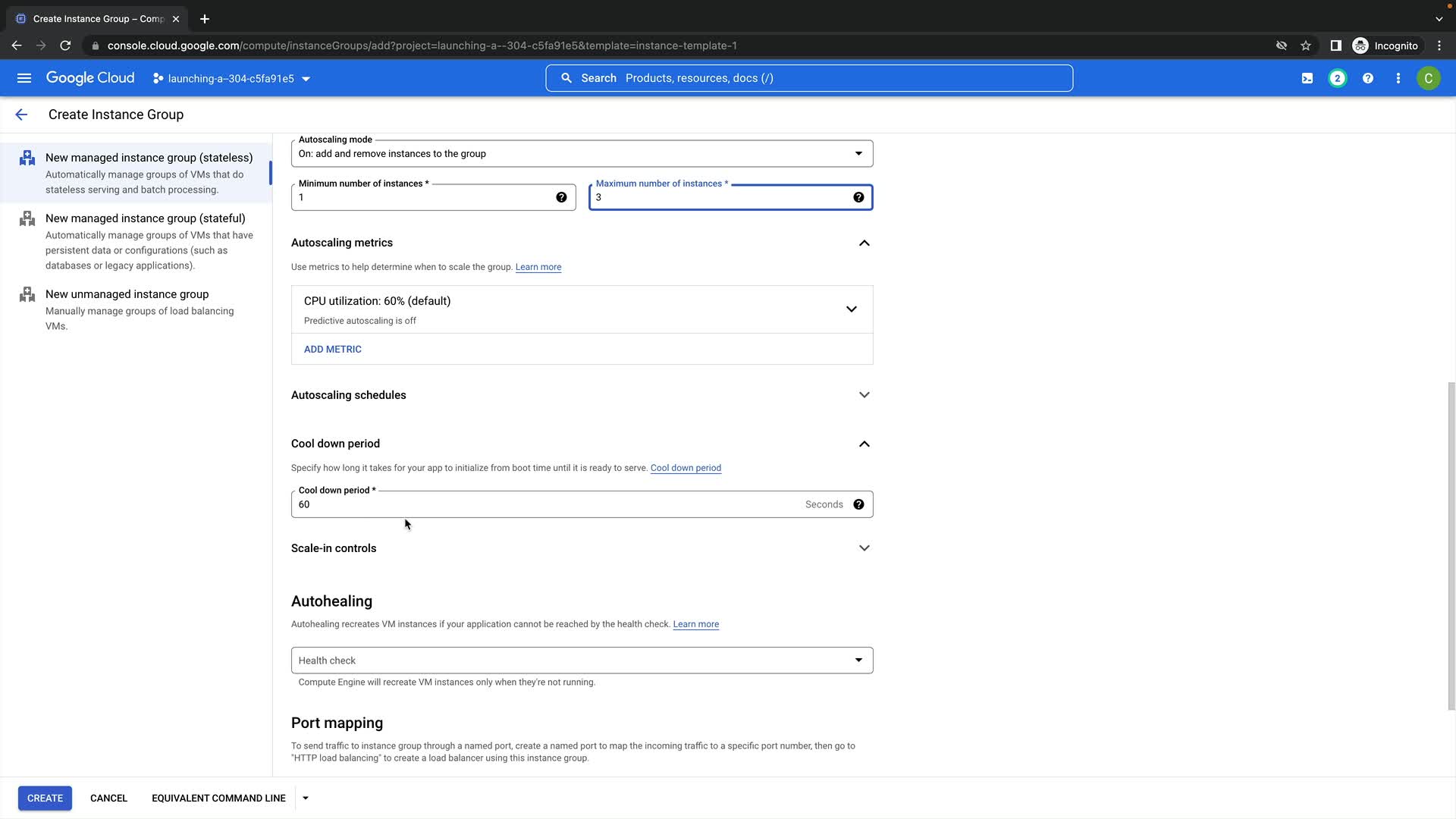Click help icon in Maximum instances field
1456x819 pixels.
click(858, 197)
